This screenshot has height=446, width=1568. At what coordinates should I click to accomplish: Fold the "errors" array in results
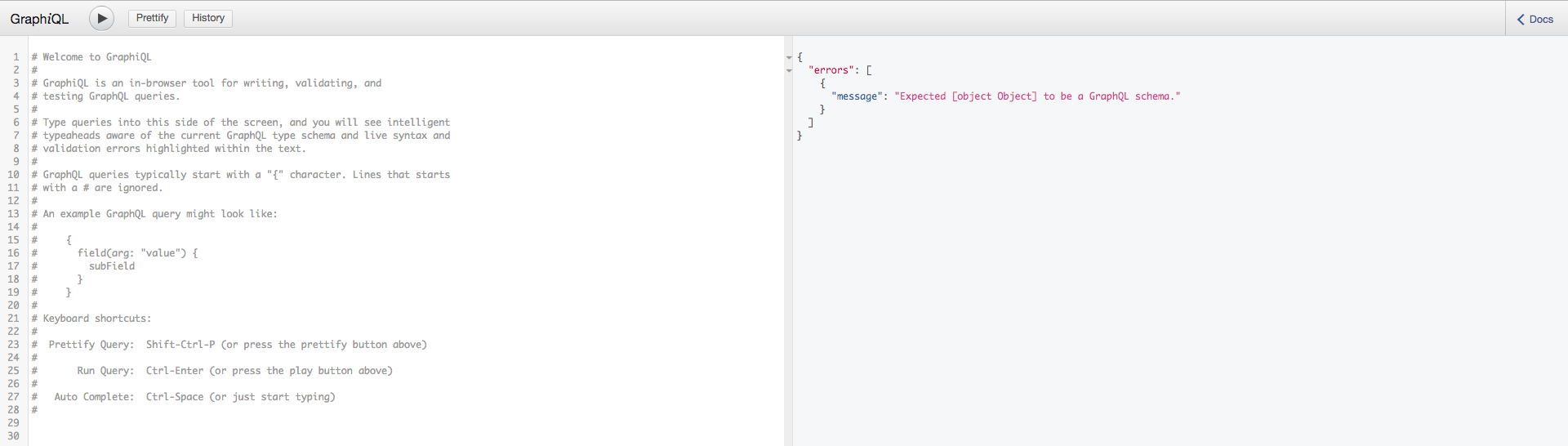pos(789,70)
